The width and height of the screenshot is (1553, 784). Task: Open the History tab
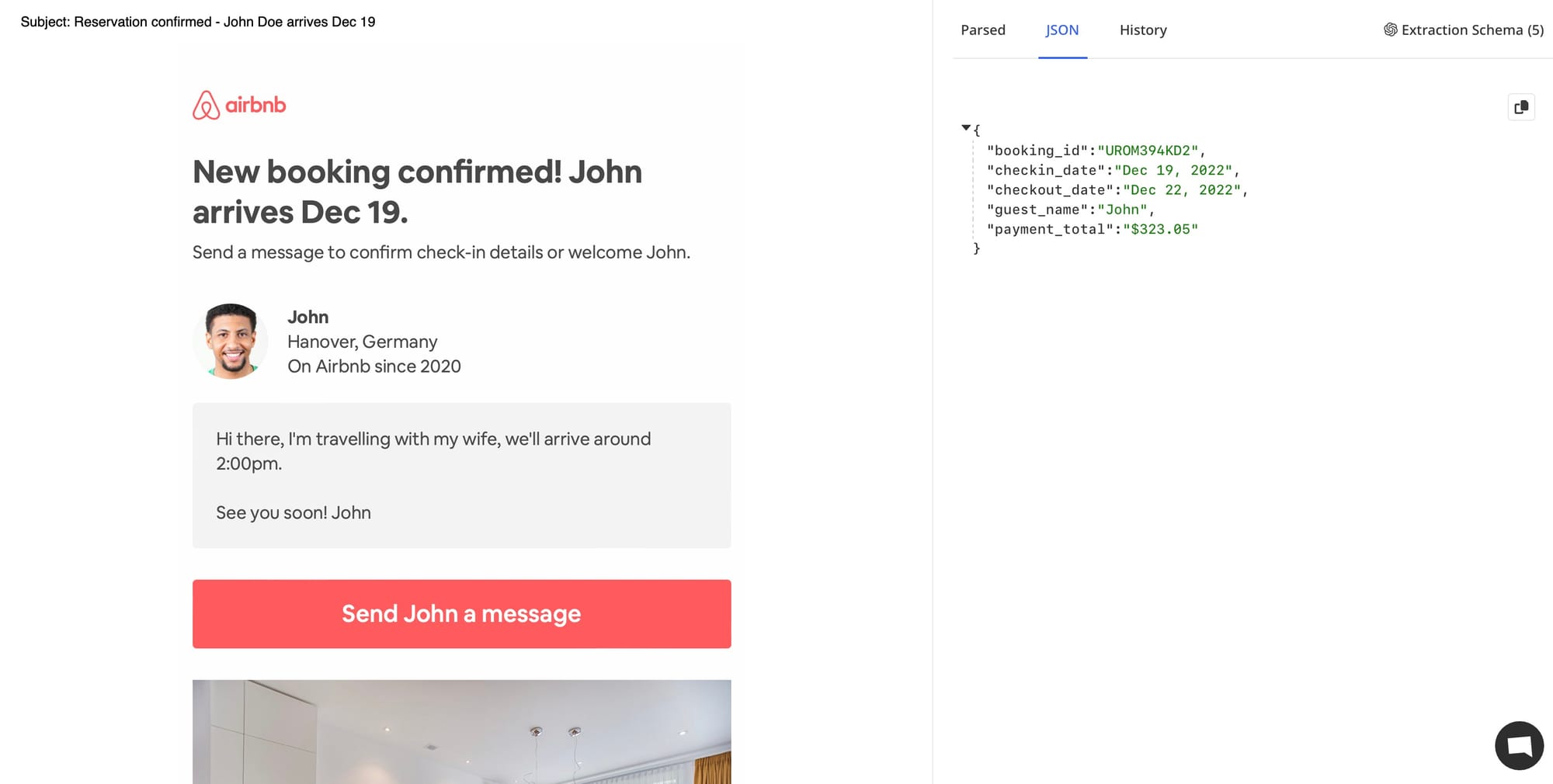[x=1142, y=30]
